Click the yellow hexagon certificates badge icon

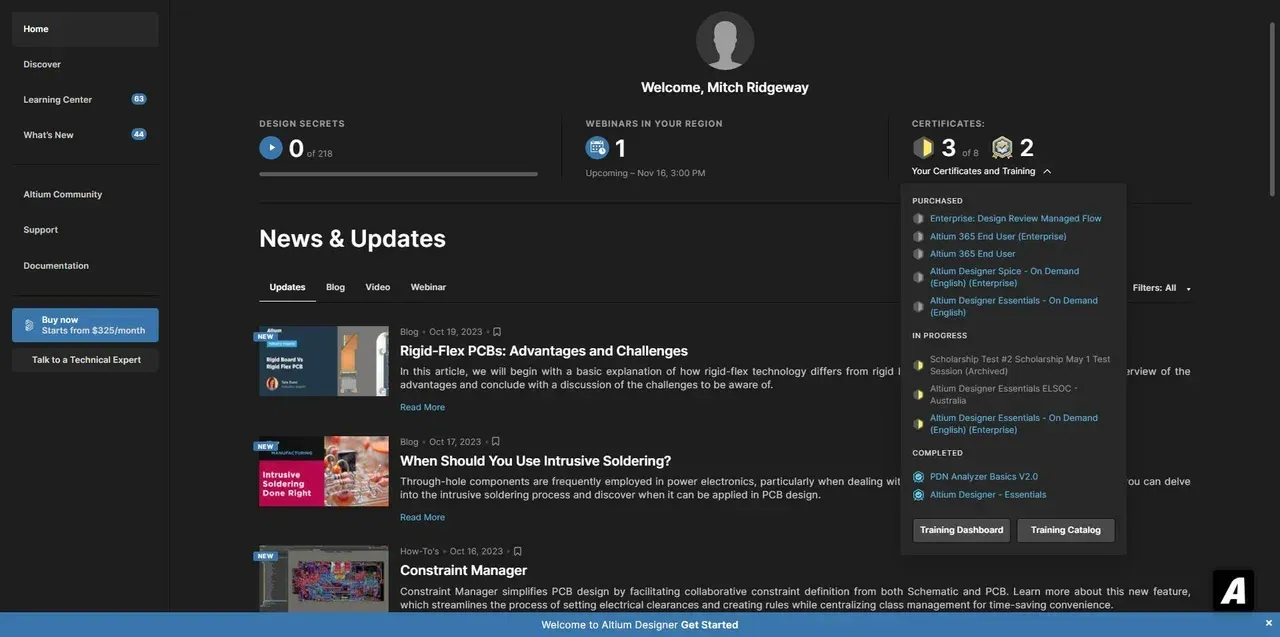(923, 148)
